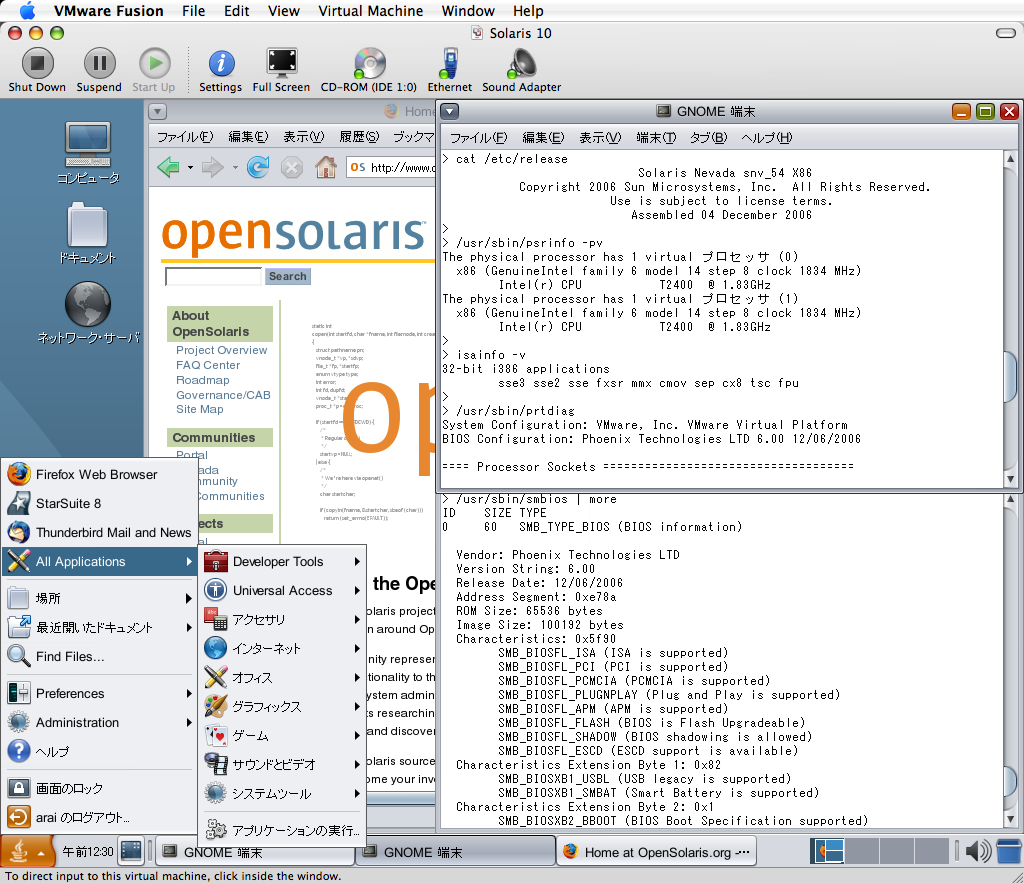Open terminal タブ(B) menu
The width and height of the screenshot is (1024, 884).
709,138
